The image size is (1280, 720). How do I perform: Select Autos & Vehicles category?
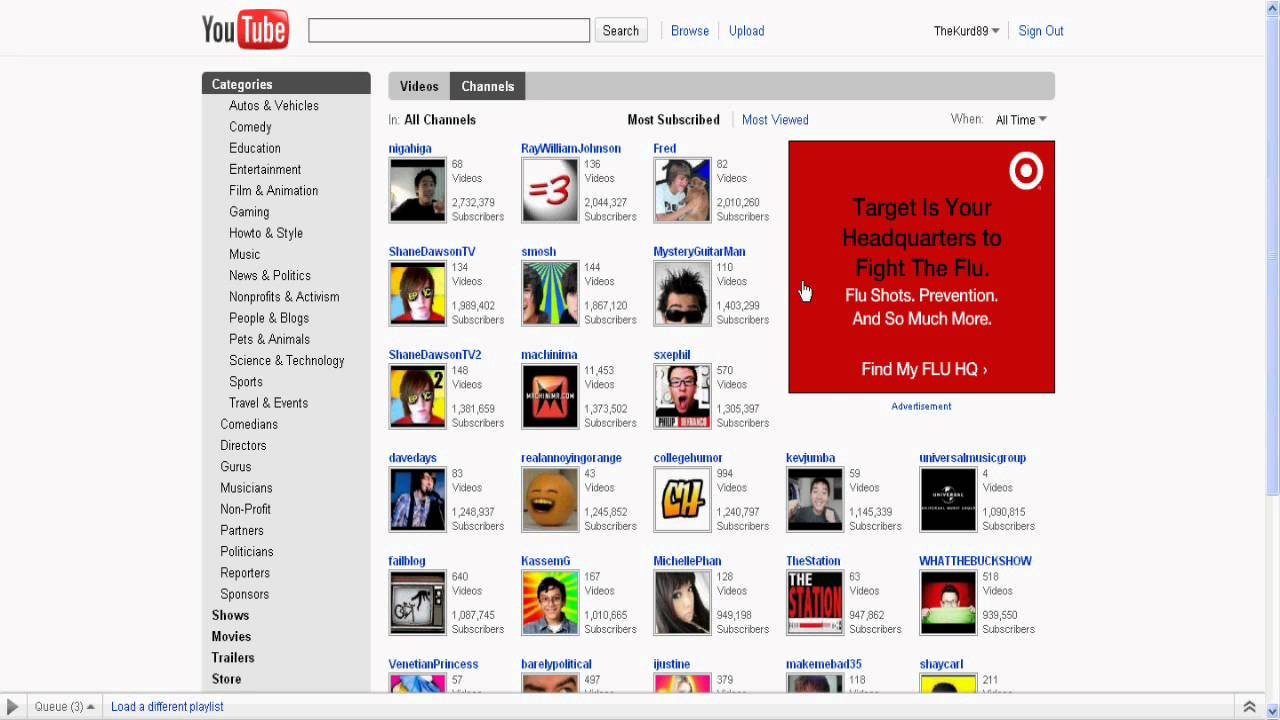274,106
